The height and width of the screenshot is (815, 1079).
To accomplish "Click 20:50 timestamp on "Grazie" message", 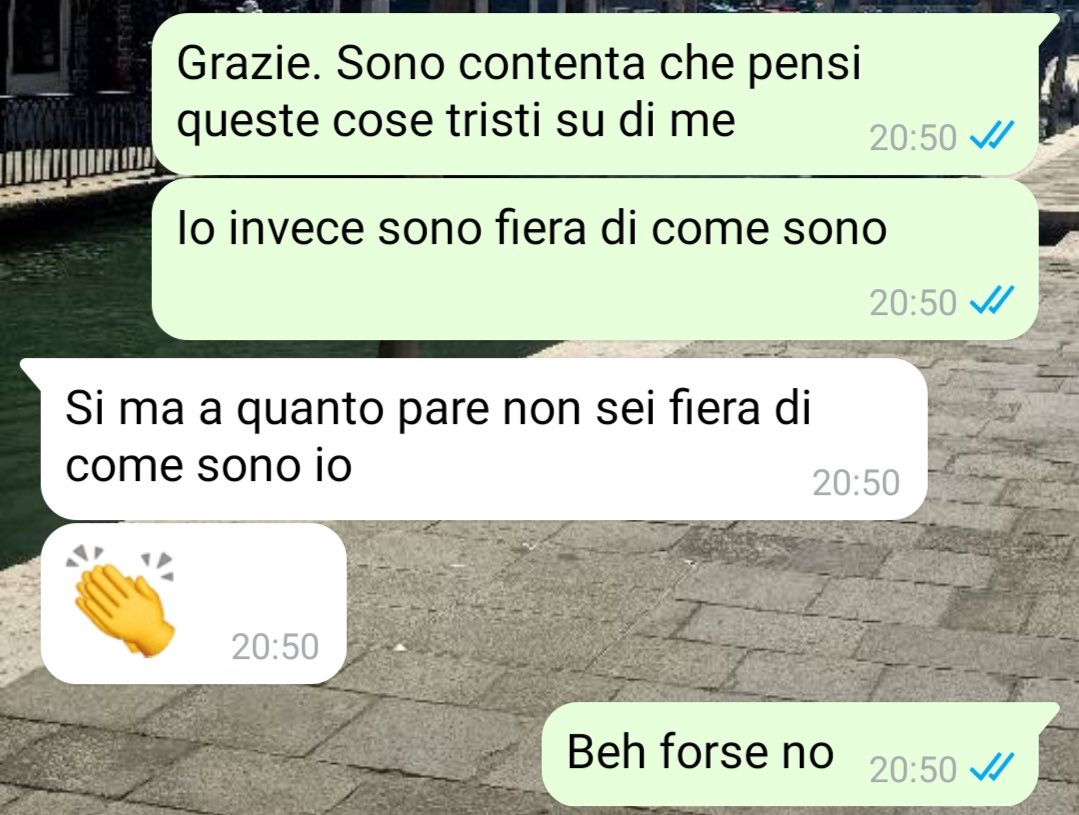I will (913, 138).
